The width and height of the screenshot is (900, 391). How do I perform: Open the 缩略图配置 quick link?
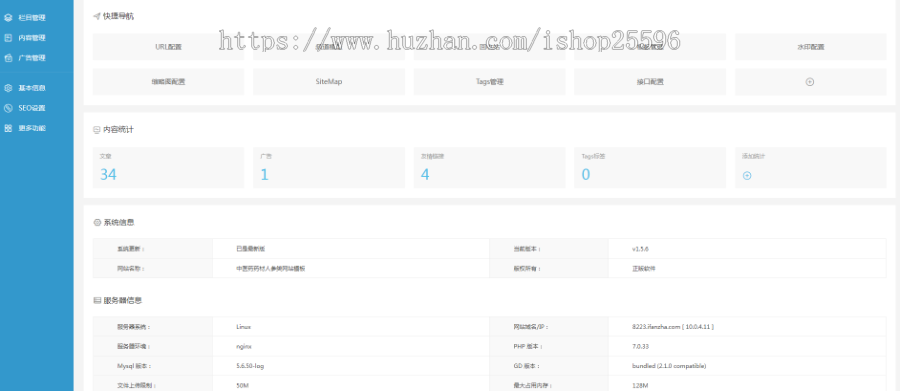point(168,82)
